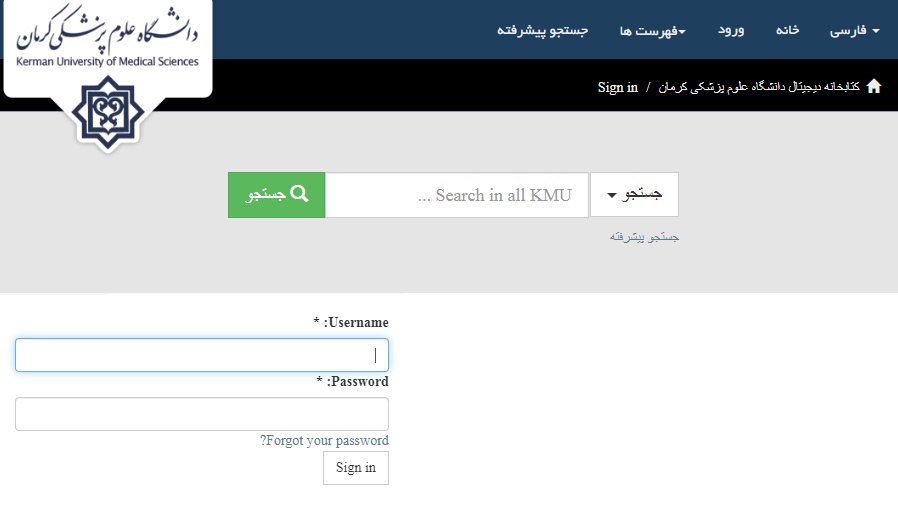Click inside the Password input field
This screenshot has height=512, width=898.
[x=201, y=414]
